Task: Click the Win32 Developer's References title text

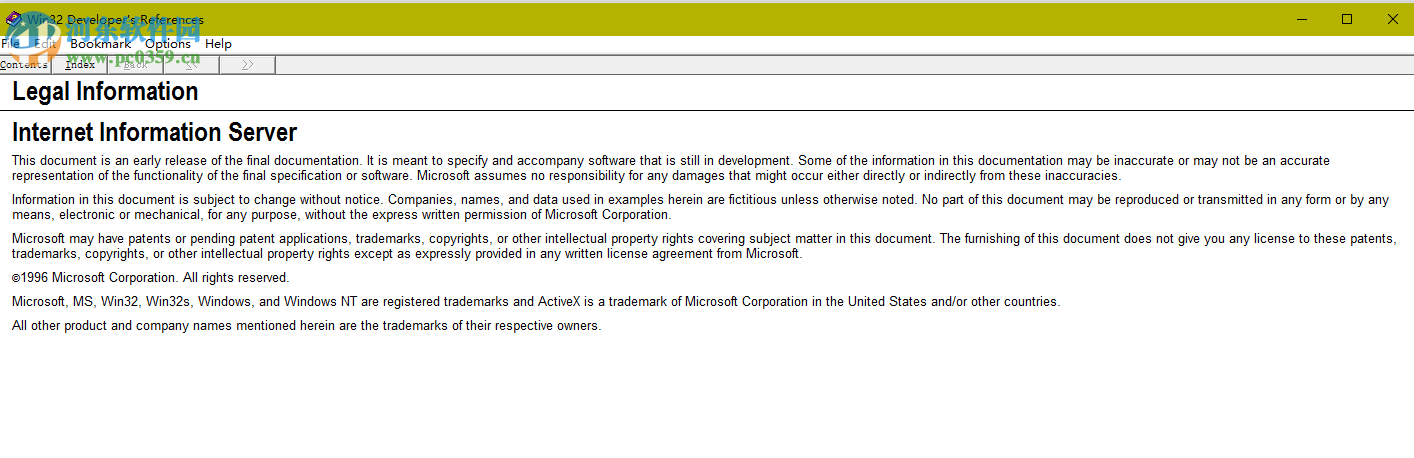Action: (115, 19)
